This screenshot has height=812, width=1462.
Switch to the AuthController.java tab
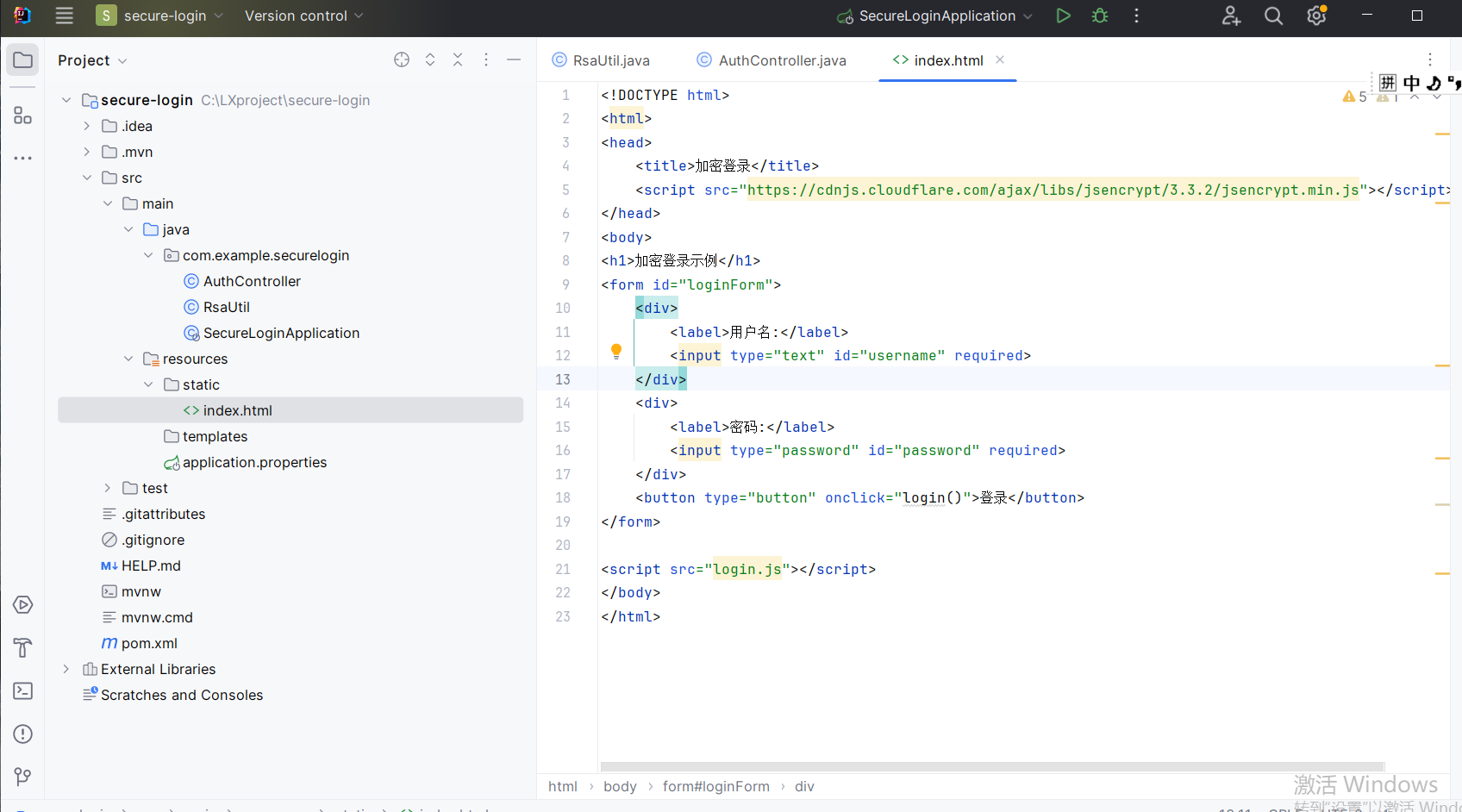[x=772, y=60]
